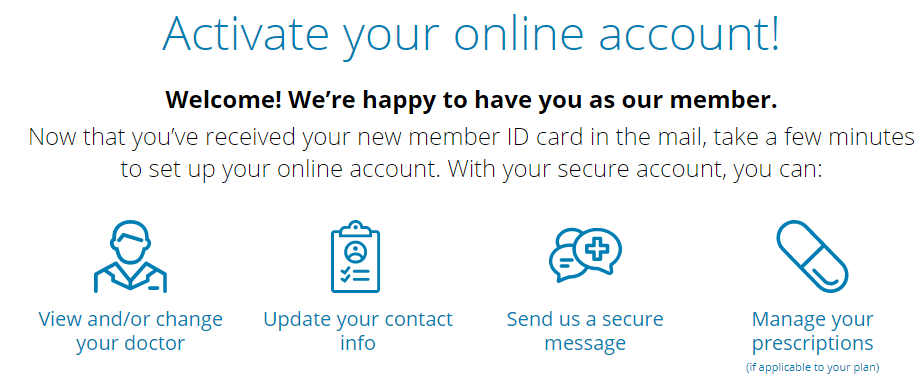Click the 'Activate your online account!' heading
The width and height of the screenshot is (923, 388).
click(471, 34)
